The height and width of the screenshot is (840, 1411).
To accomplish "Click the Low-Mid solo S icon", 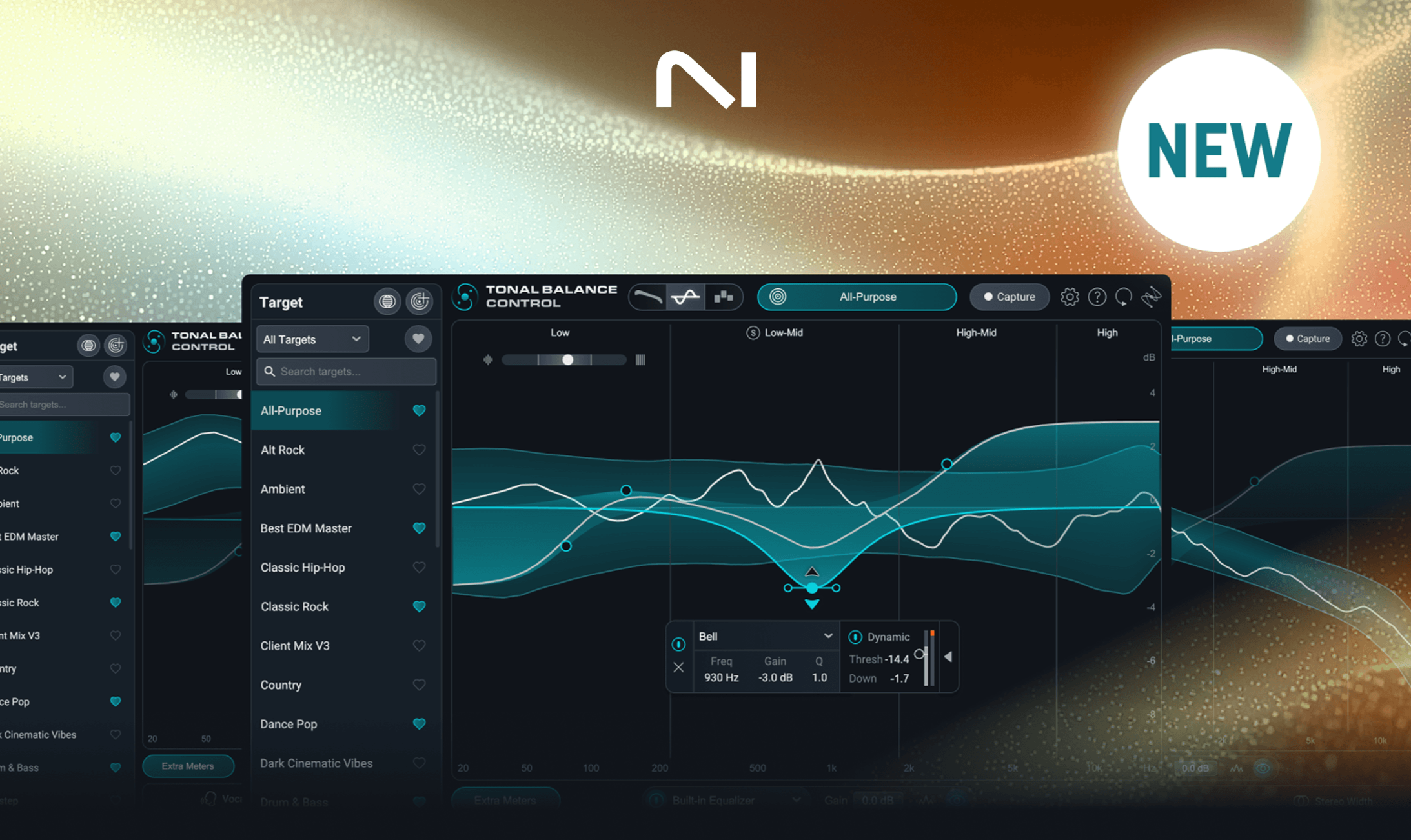I will (753, 333).
